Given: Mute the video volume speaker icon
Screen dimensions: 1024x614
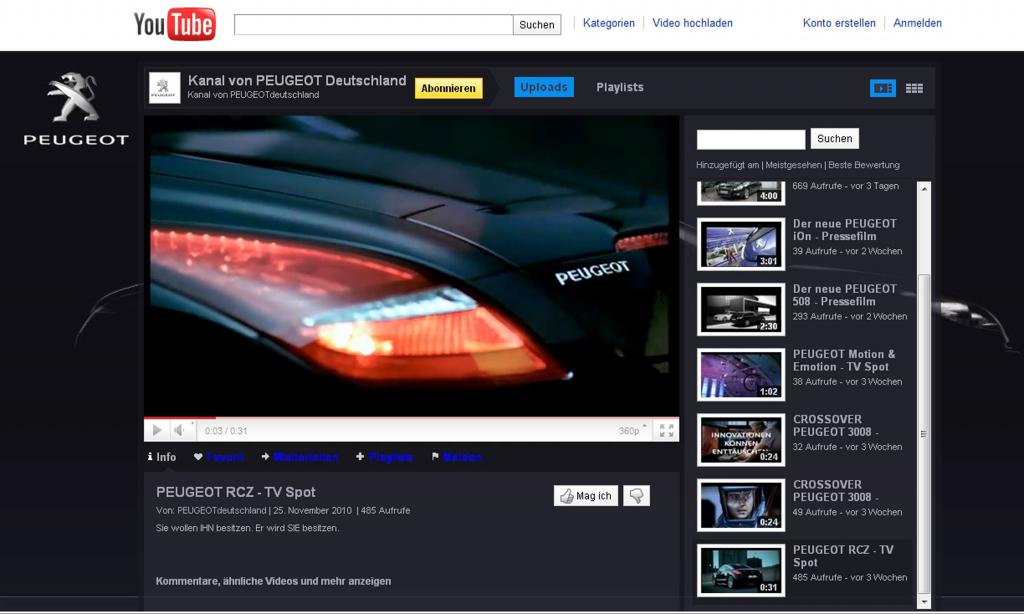Looking at the screenshot, I should [180, 430].
